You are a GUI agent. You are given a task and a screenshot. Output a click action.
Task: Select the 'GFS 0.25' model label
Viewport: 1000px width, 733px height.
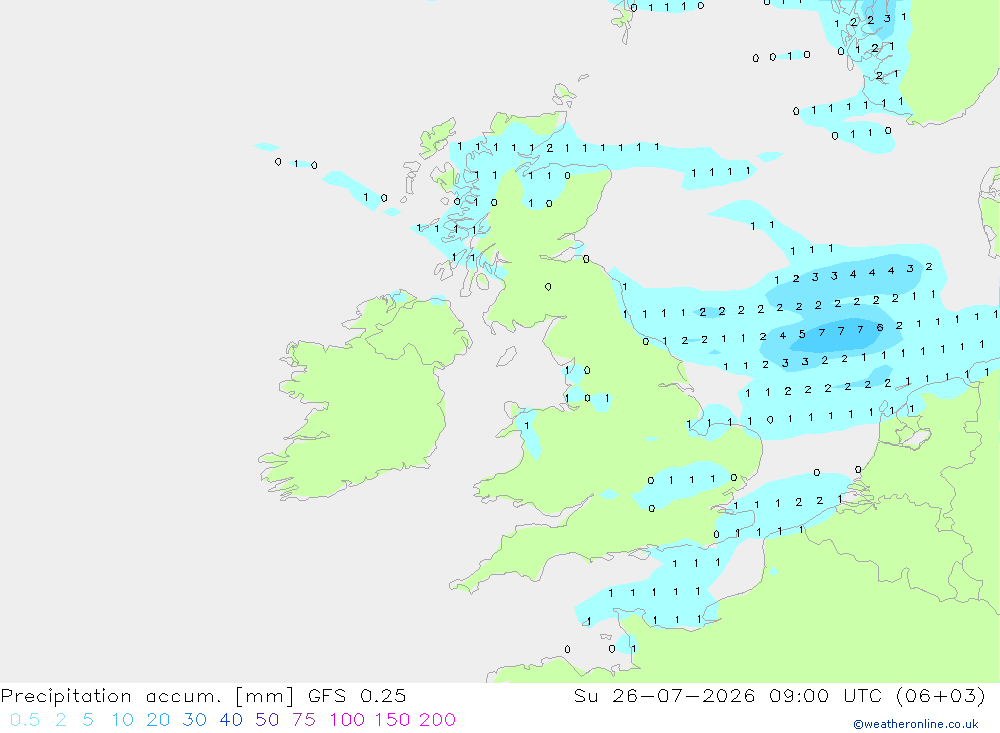click(357, 696)
